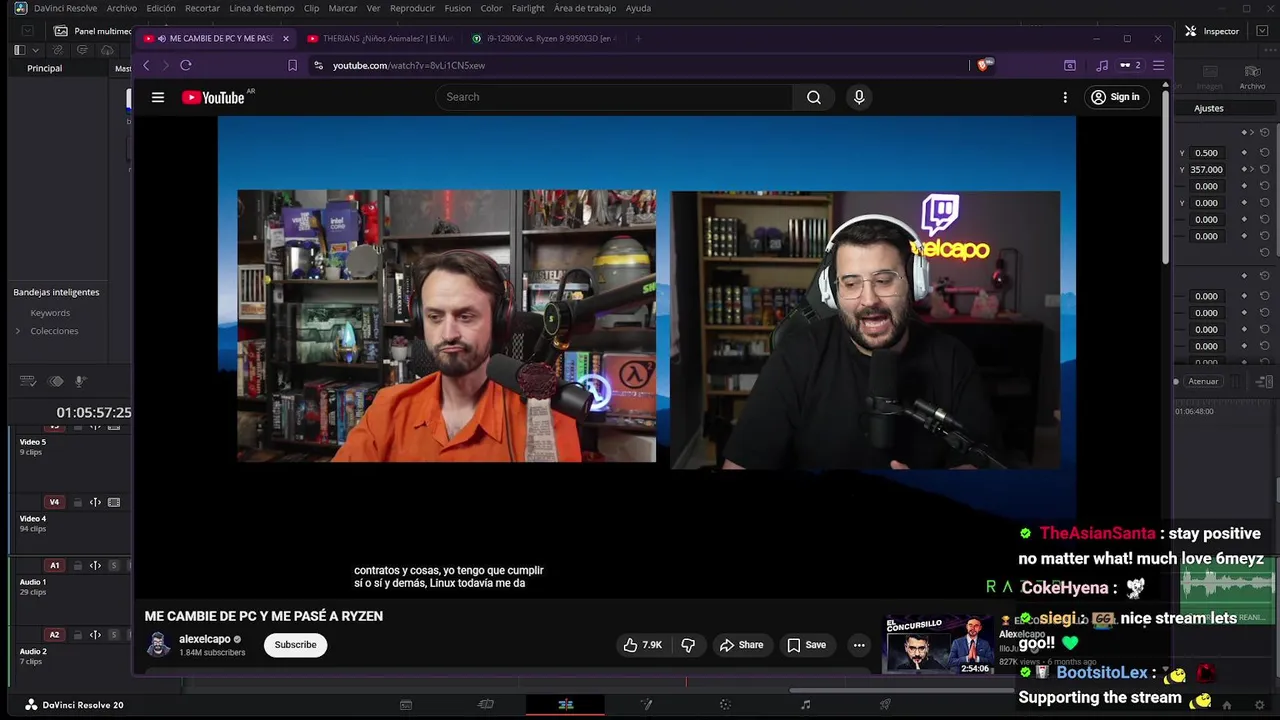
Task: Click the Atenuar button
Action: point(1203,381)
